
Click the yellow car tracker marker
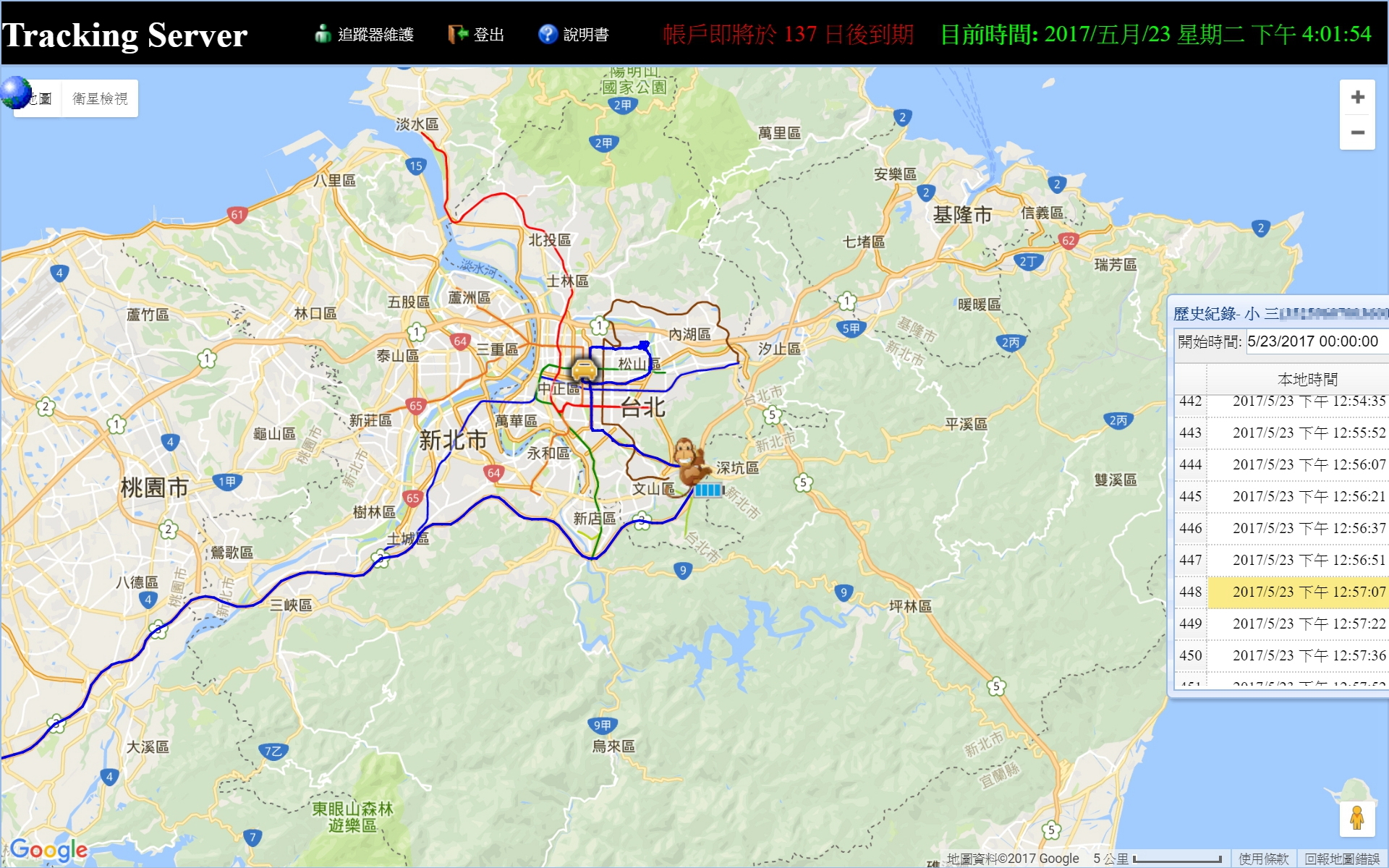(x=584, y=370)
